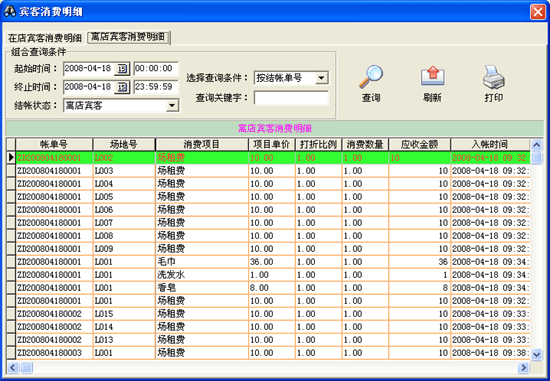Expand the 结帐状态 dropdown list
Viewport: 550px width, 381px height.
(x=172, y=105)
